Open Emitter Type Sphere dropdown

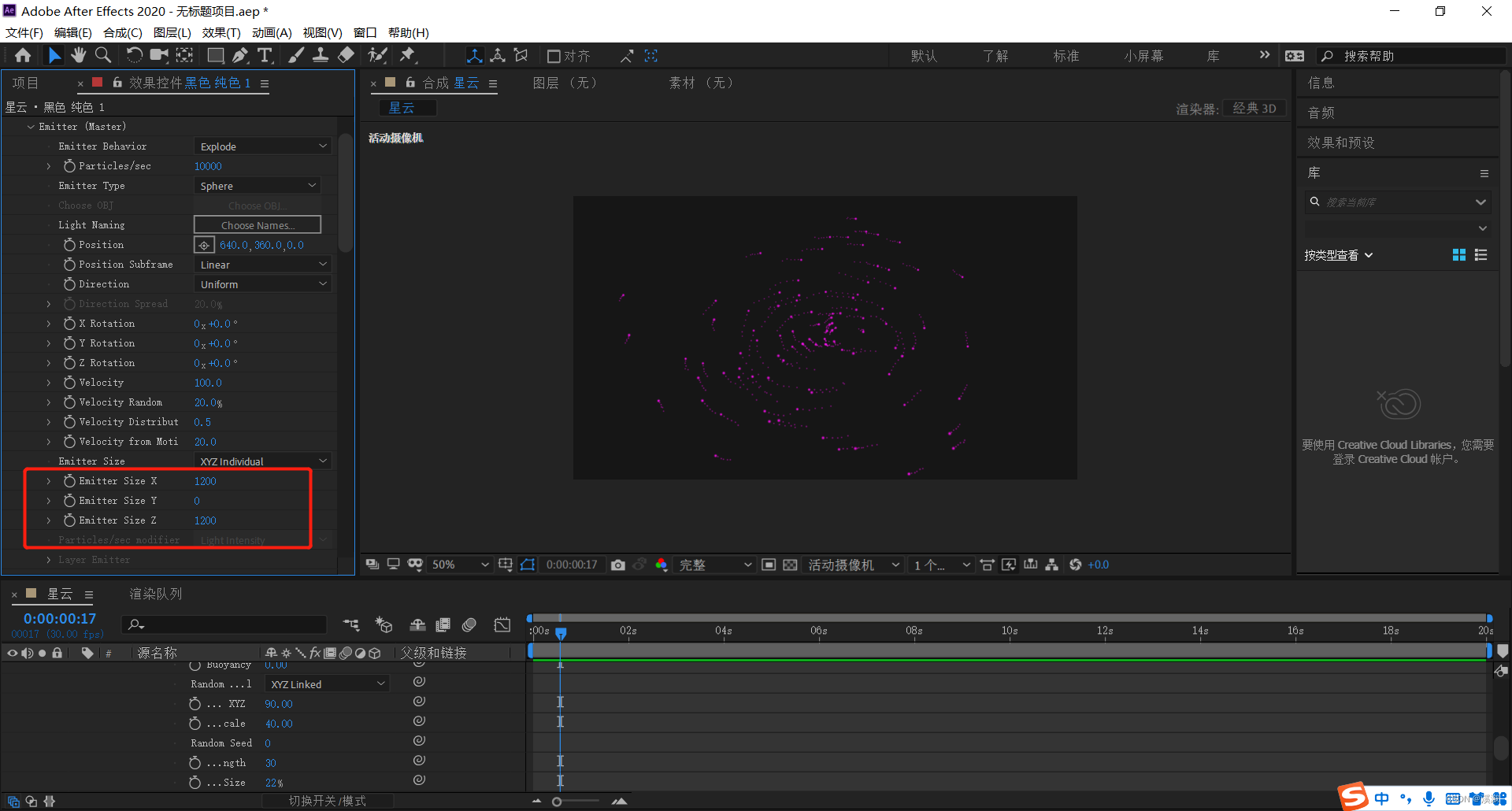tap(257, 186)
